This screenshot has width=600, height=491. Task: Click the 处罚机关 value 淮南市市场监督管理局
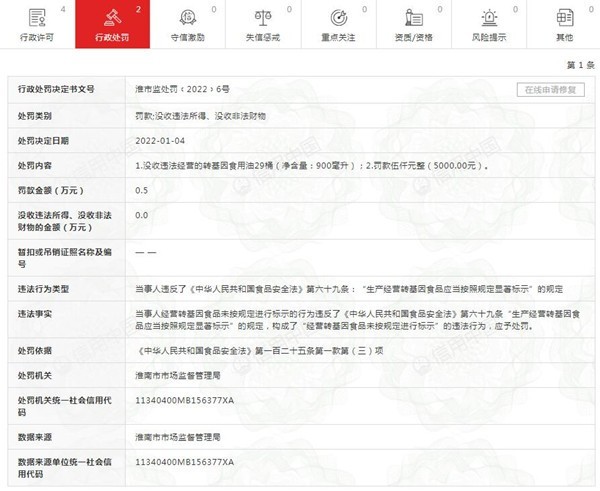(x=178, y=375)
